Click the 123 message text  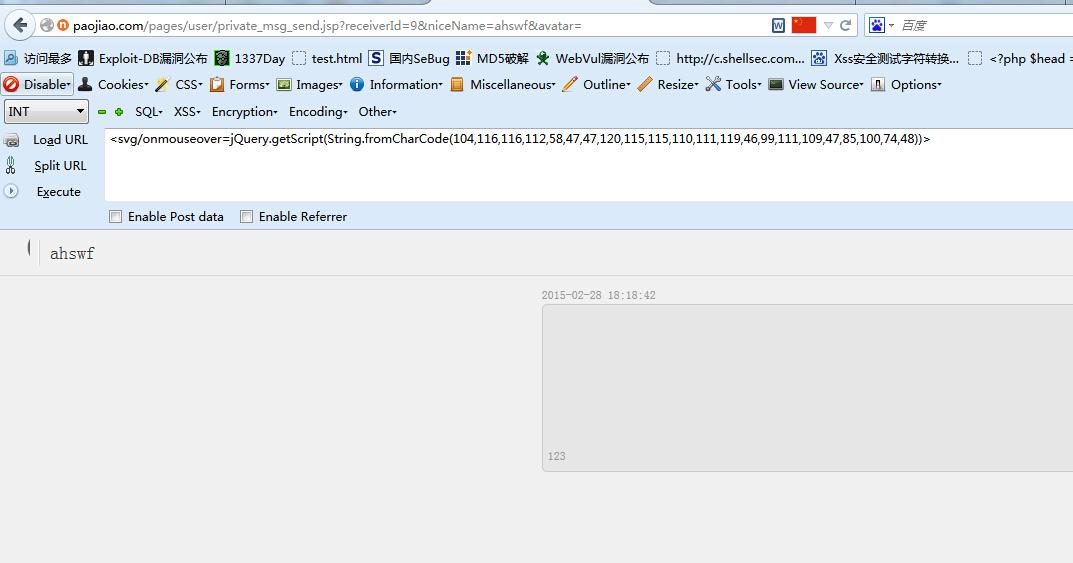click(556, 456)
